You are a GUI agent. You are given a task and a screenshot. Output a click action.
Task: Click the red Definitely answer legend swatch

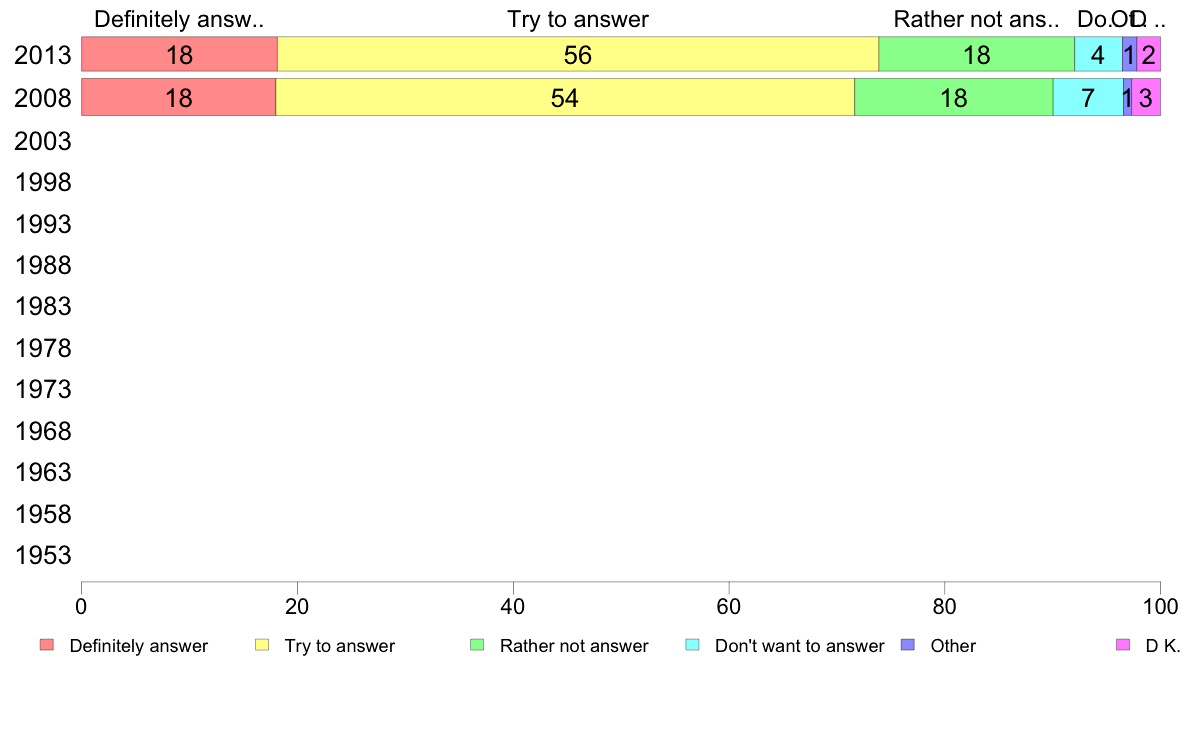pos(47,645)
